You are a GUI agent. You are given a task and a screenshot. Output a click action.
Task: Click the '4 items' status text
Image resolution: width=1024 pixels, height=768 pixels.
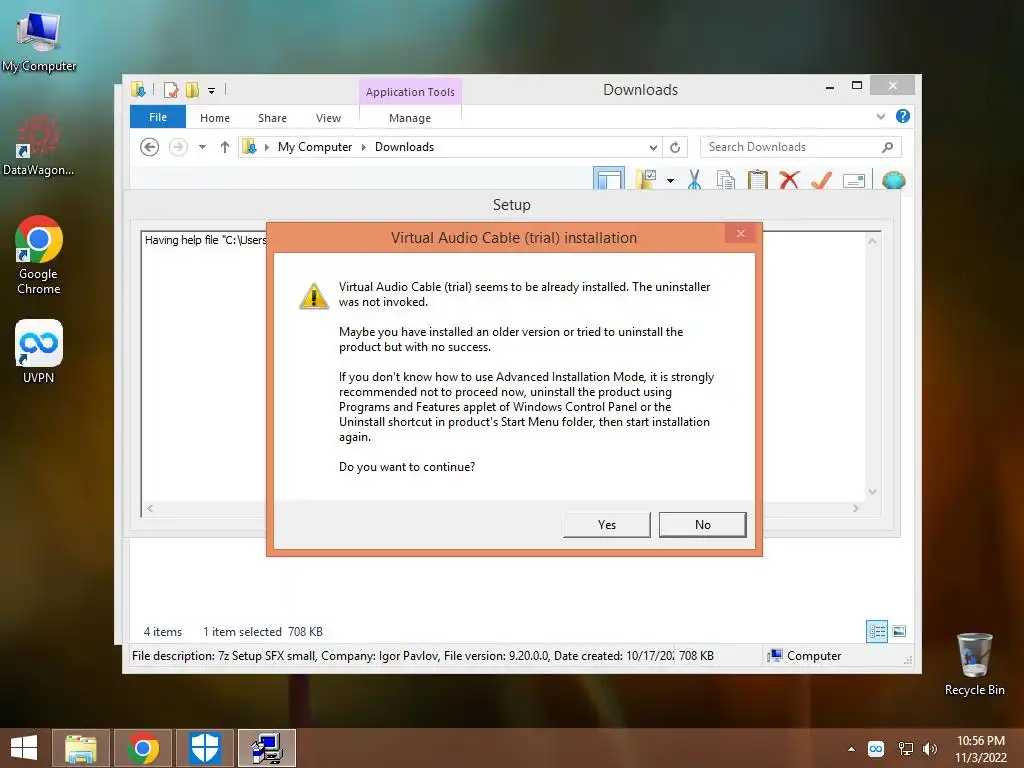163,632
